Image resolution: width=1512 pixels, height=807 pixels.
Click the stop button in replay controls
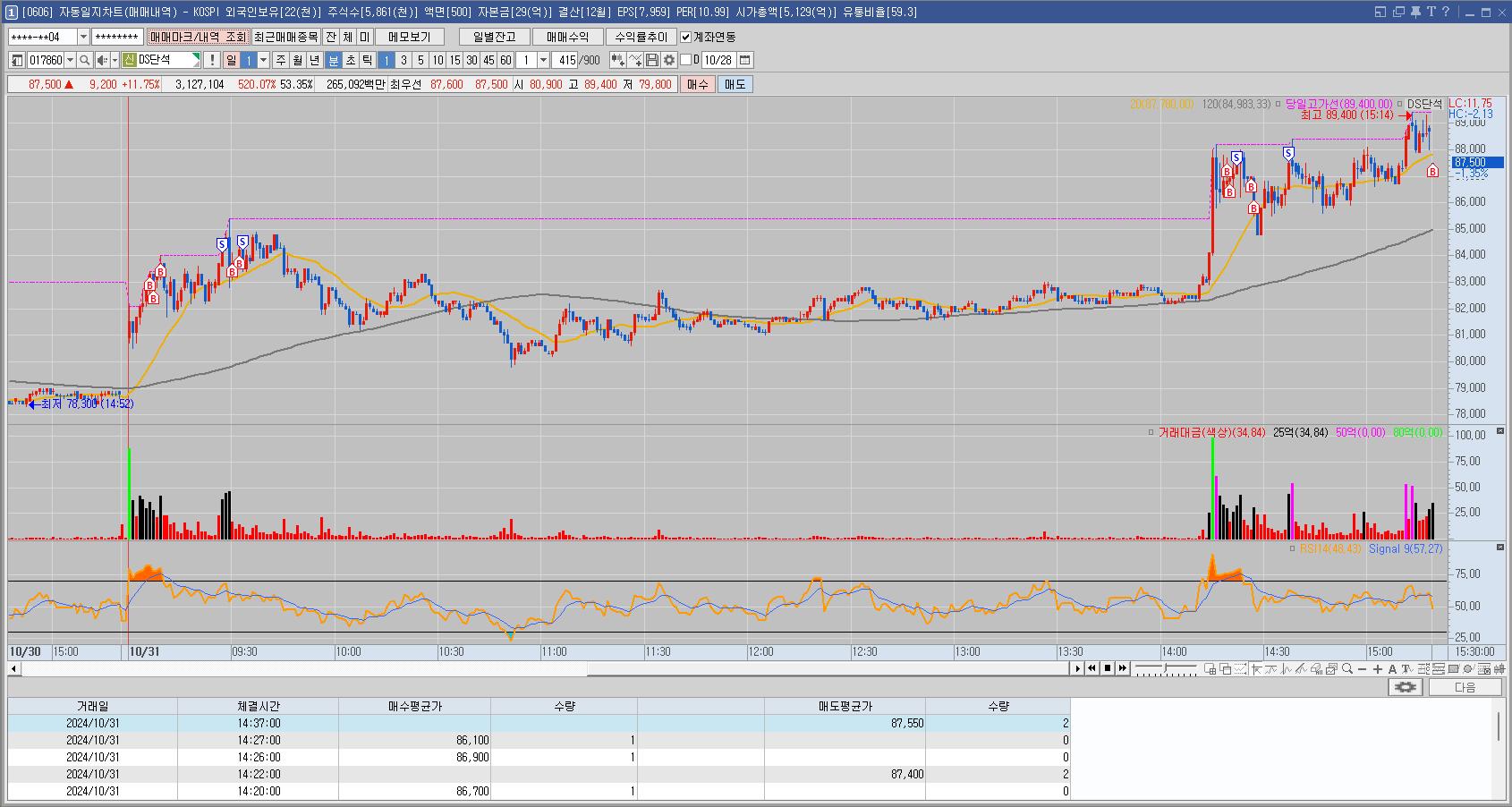point(1108,668)
